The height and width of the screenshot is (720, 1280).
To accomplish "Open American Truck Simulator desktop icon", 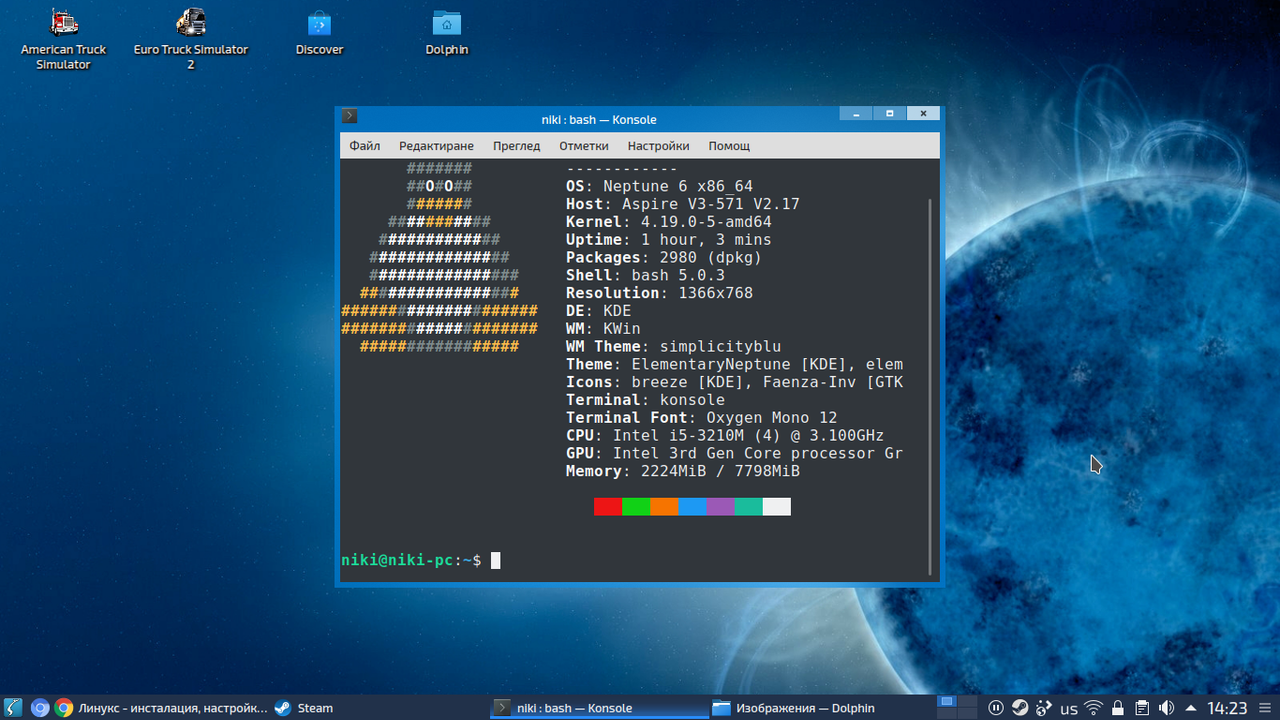I will coord(63,40).
